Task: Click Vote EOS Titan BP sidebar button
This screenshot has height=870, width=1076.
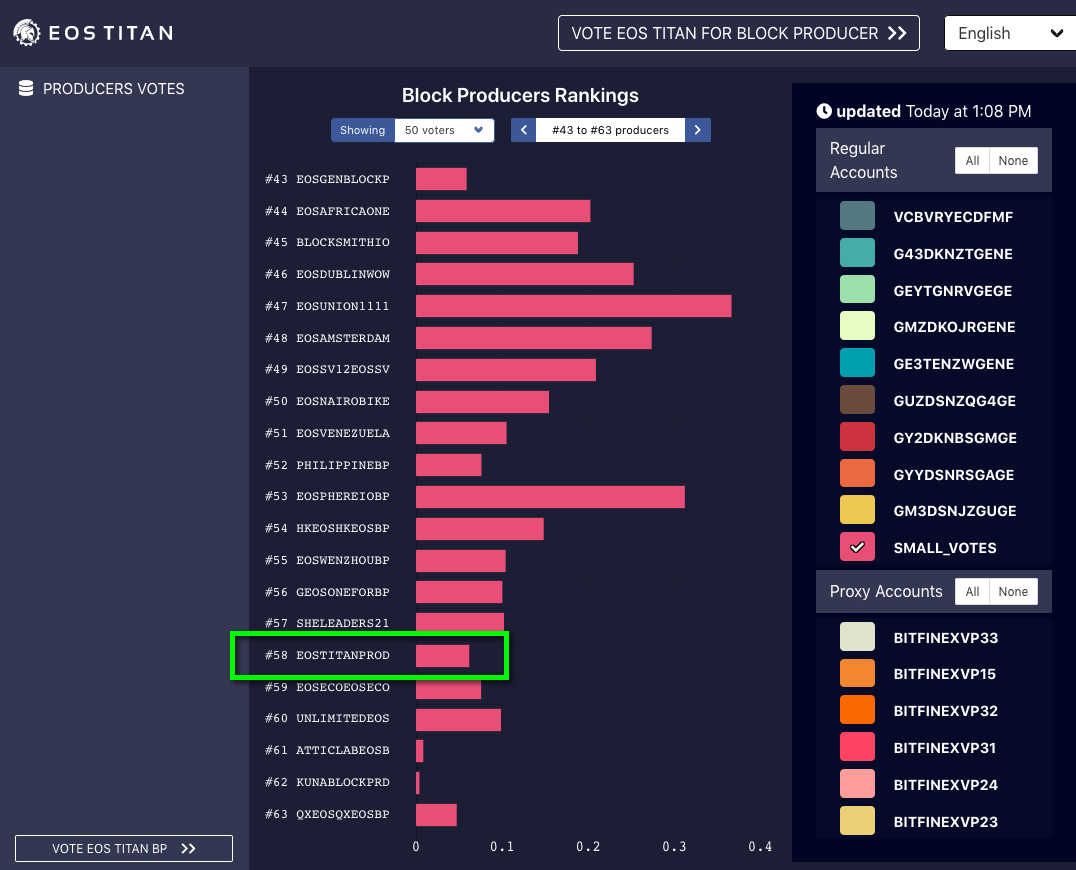Action: click(x=124, y=848)
